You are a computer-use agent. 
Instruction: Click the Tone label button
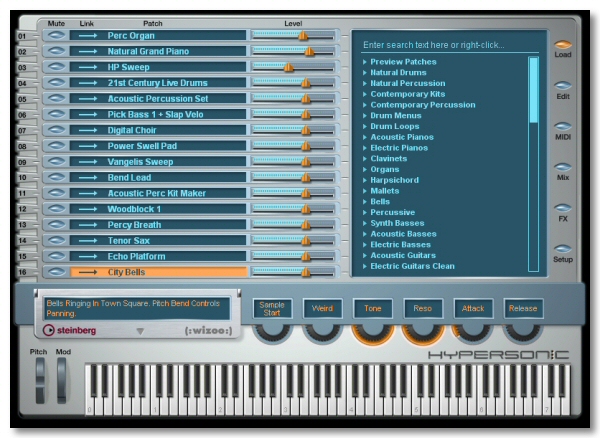[x=373, y=308]
